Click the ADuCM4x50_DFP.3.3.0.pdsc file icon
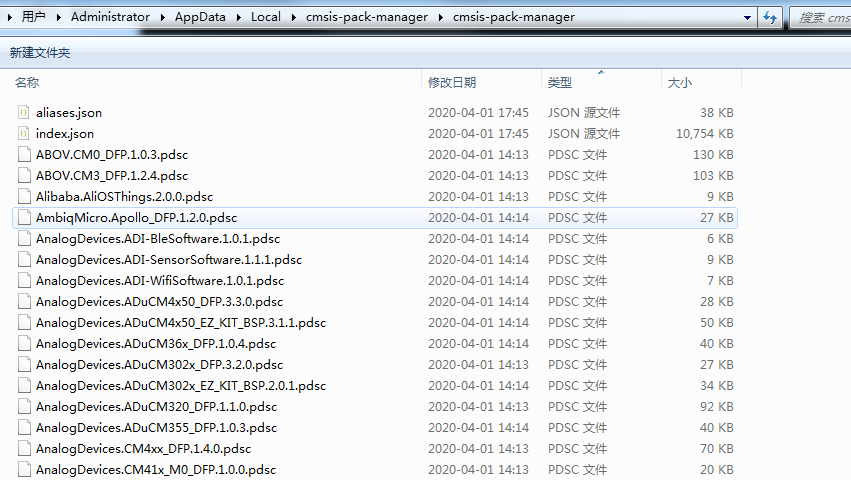 (x=23, y=302)
